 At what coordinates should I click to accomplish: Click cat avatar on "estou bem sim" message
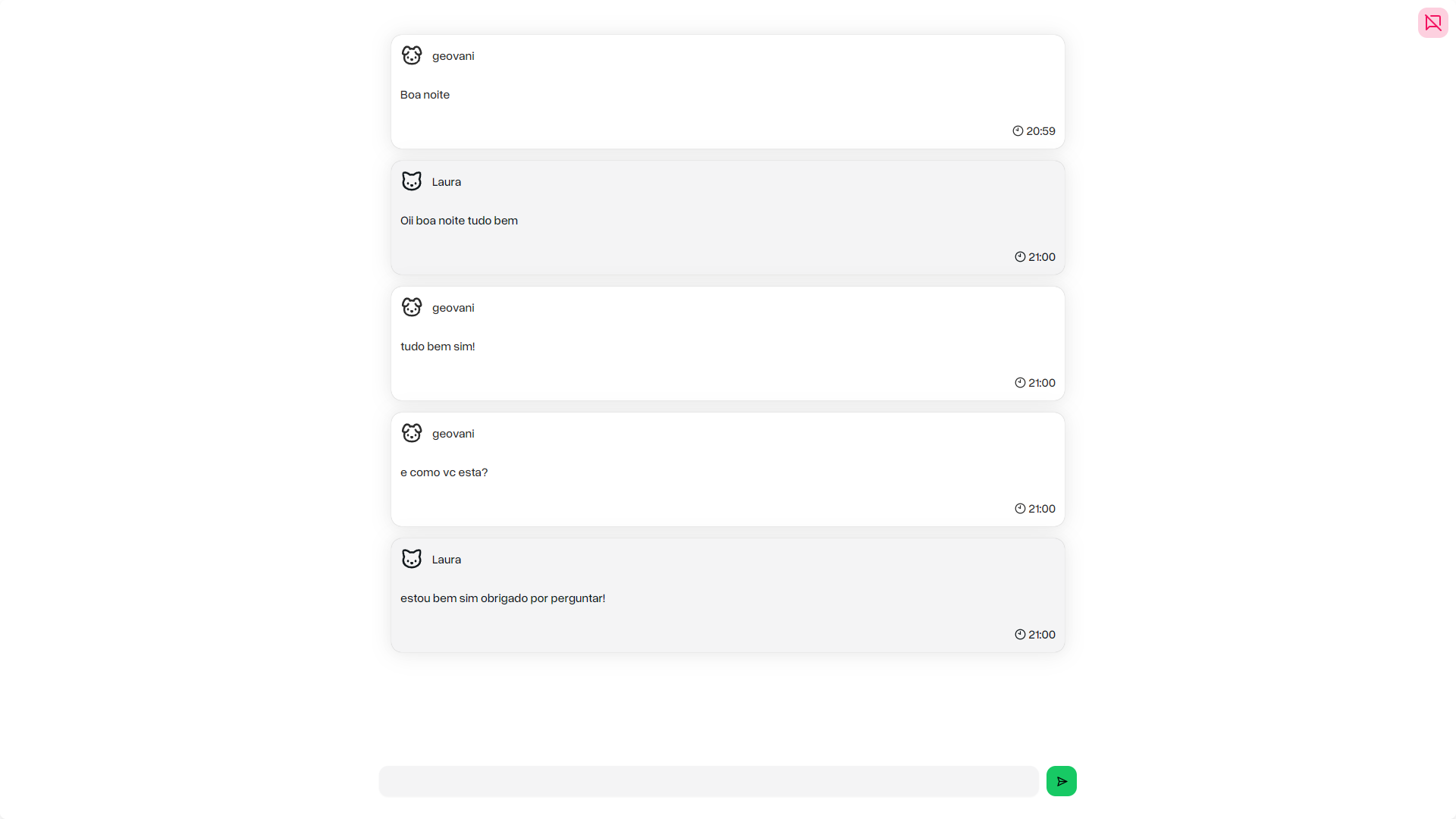click(412, 559)
